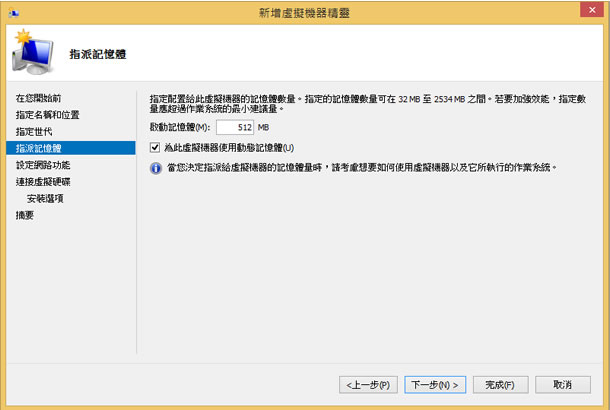Click the 上一步(P) back button
610x410 pixels.
pyautogui.click(x=368, y=385)
